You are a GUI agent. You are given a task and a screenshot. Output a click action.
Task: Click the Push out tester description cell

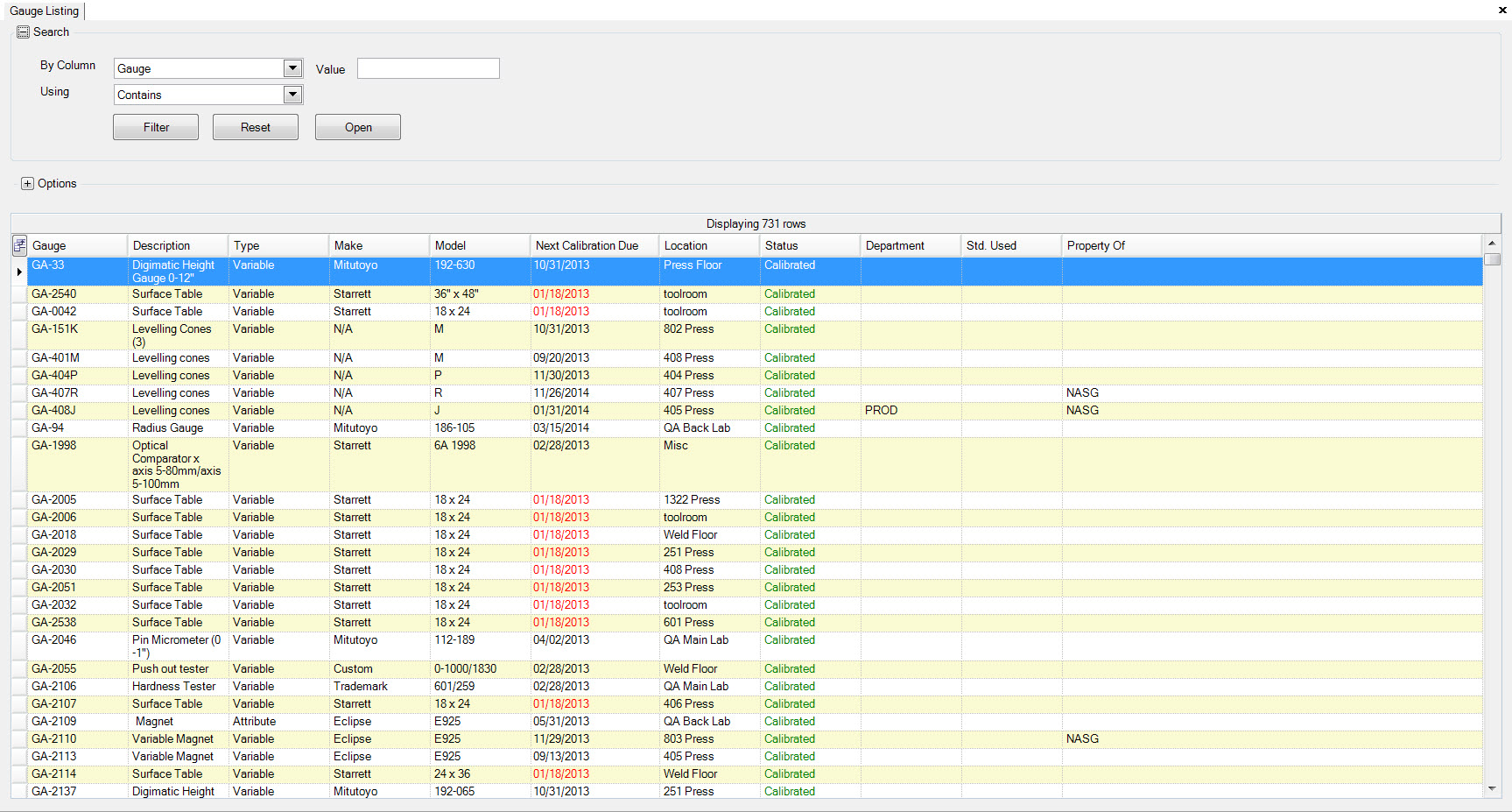point(179,669)
